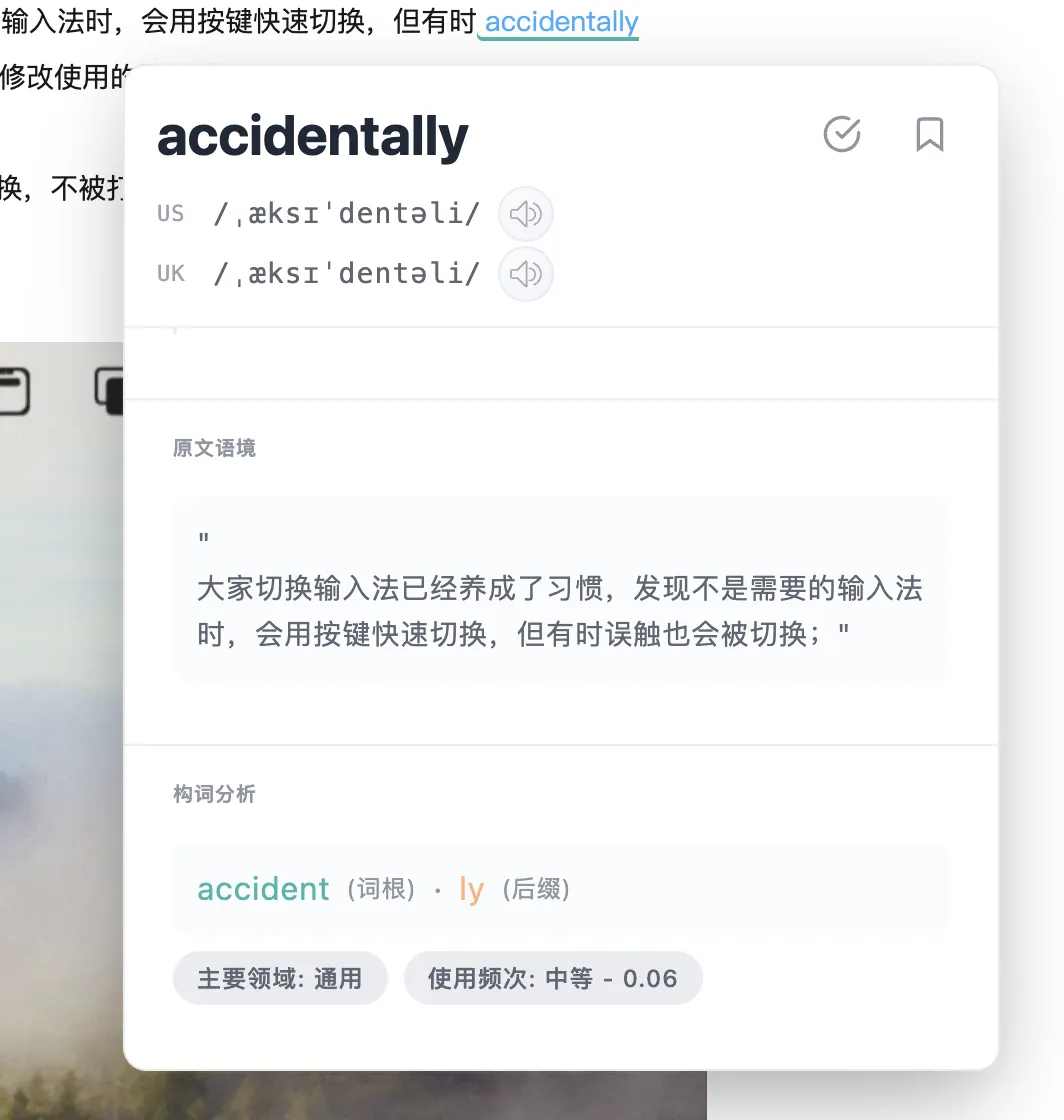Viewport: 1064px width, 1120px height.
Task: Click the UK phonetic transcription
Action: point(347,274)
